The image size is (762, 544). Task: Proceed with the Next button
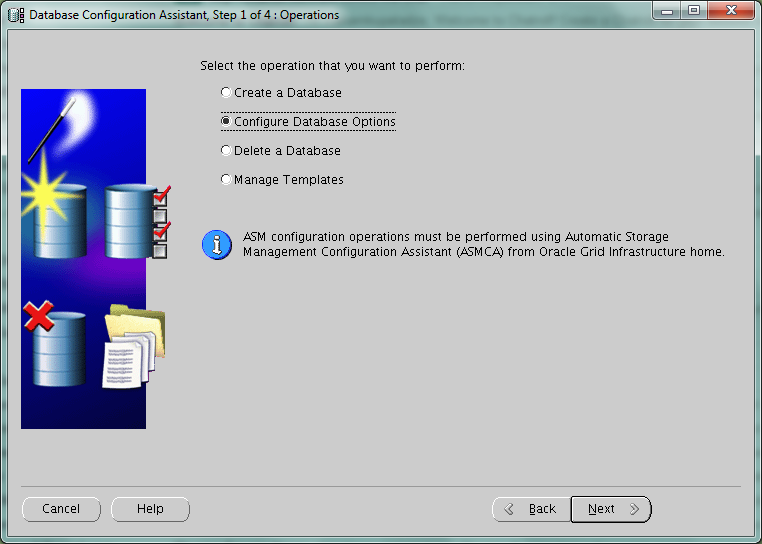(x=611, y=509)
